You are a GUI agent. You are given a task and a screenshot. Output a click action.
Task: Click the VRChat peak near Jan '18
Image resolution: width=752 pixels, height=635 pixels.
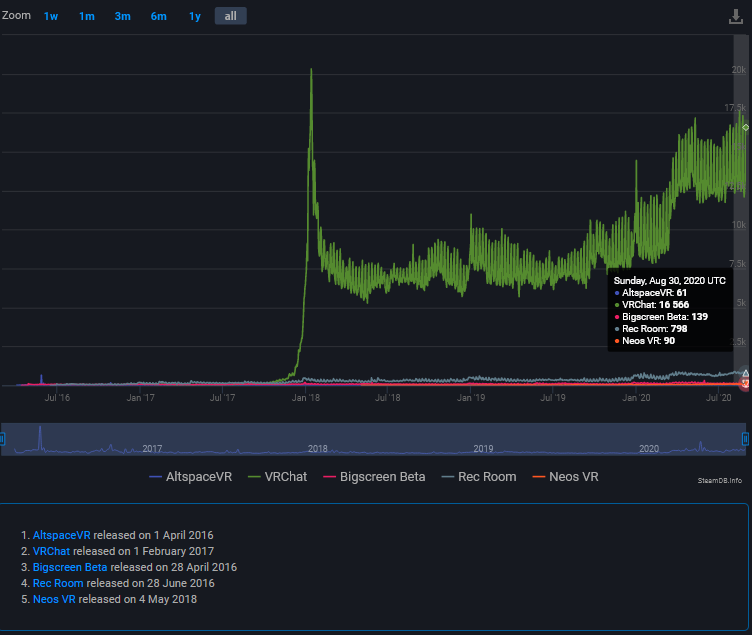pyautogui.click(x=311, y=70)
